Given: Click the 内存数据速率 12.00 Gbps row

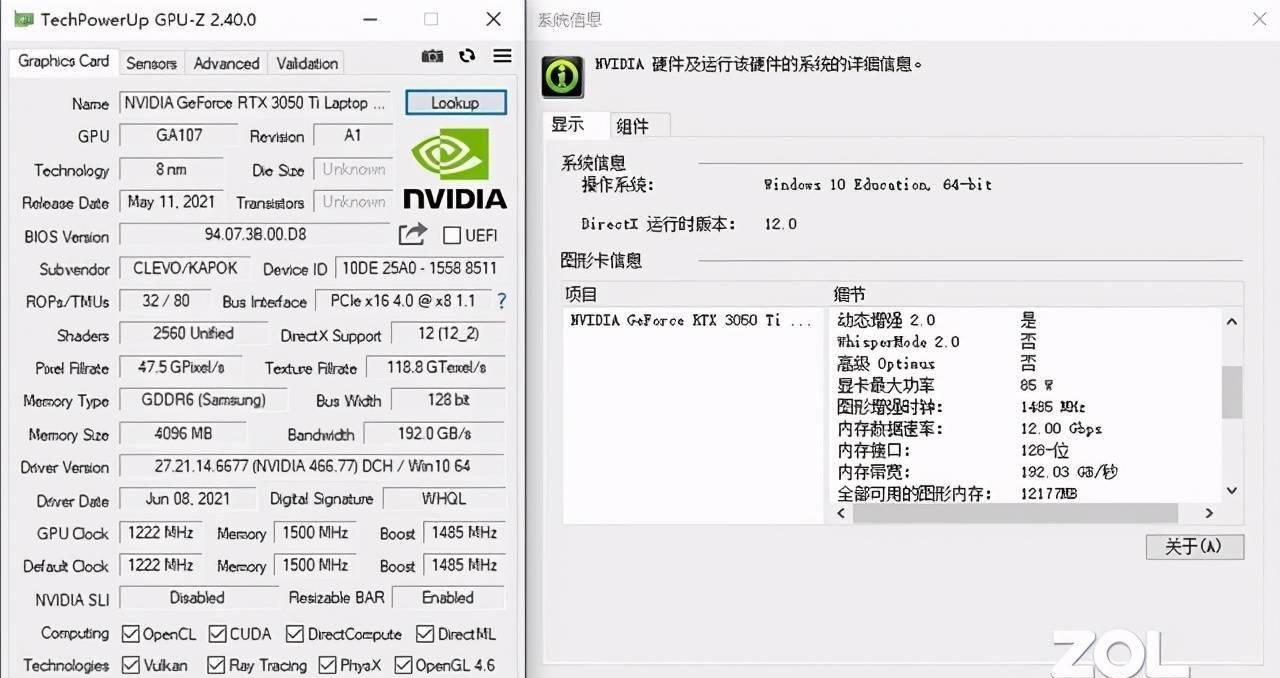Looking at the screenshot, I should (x=1024, y=429).
